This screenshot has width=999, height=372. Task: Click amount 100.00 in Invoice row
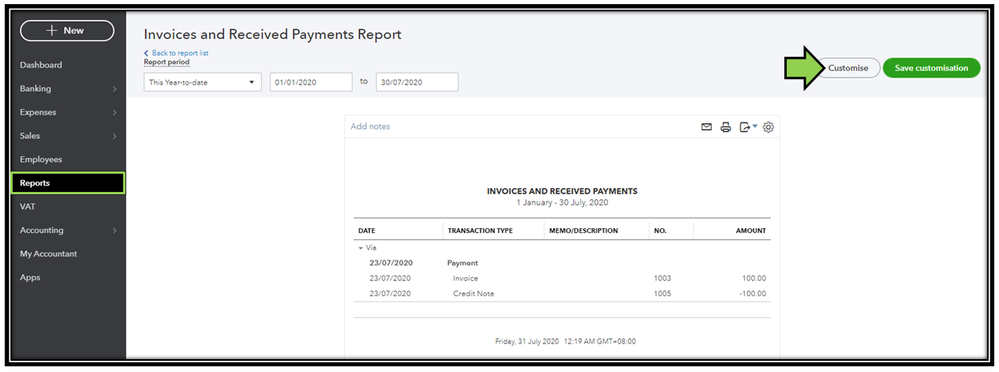coord(754,278)
